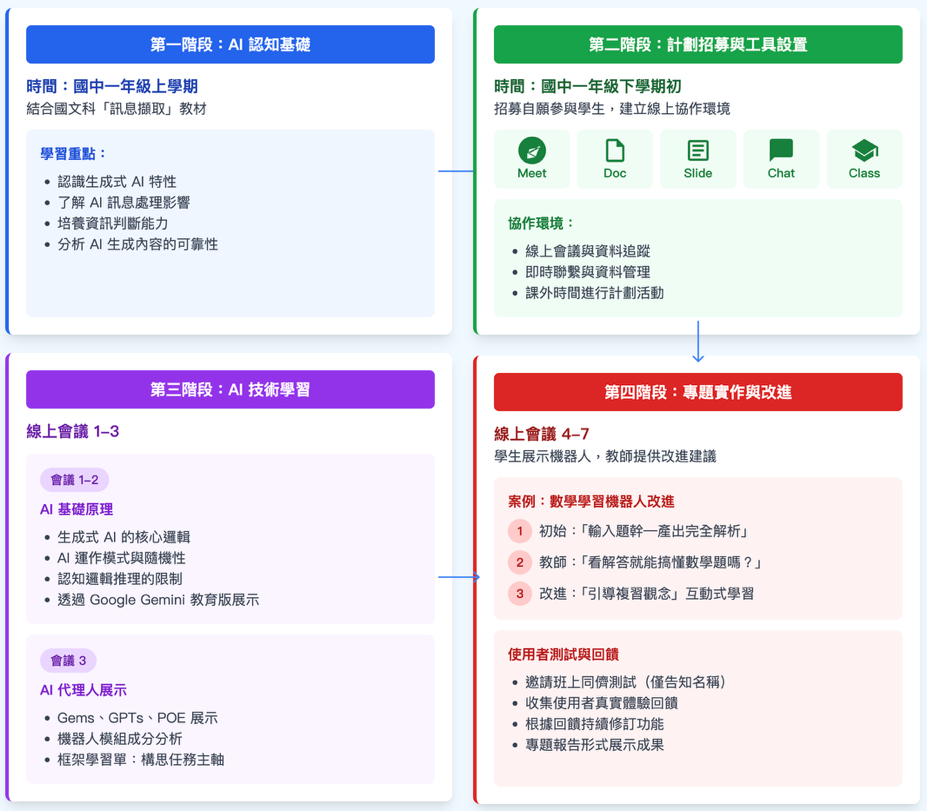
Task: Click the 會議 3 badge
Action: point(68,660)
